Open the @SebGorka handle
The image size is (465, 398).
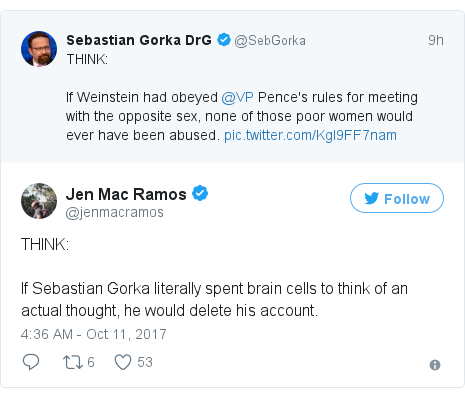pos(270,40)
